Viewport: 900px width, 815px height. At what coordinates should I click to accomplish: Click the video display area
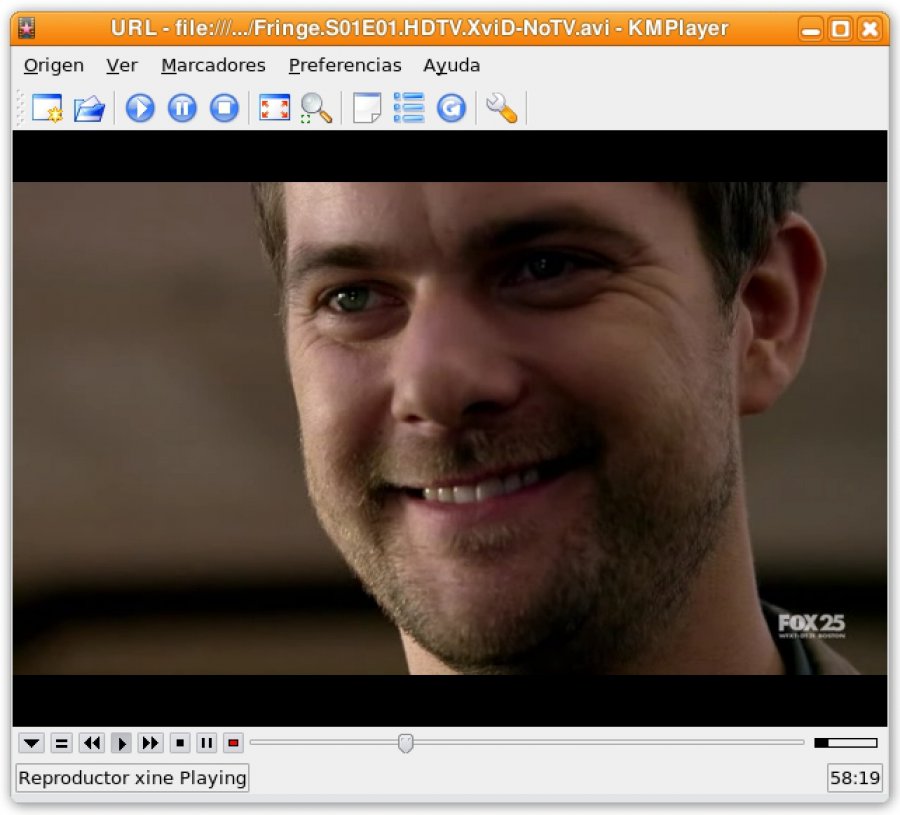[x=450, y=428]
